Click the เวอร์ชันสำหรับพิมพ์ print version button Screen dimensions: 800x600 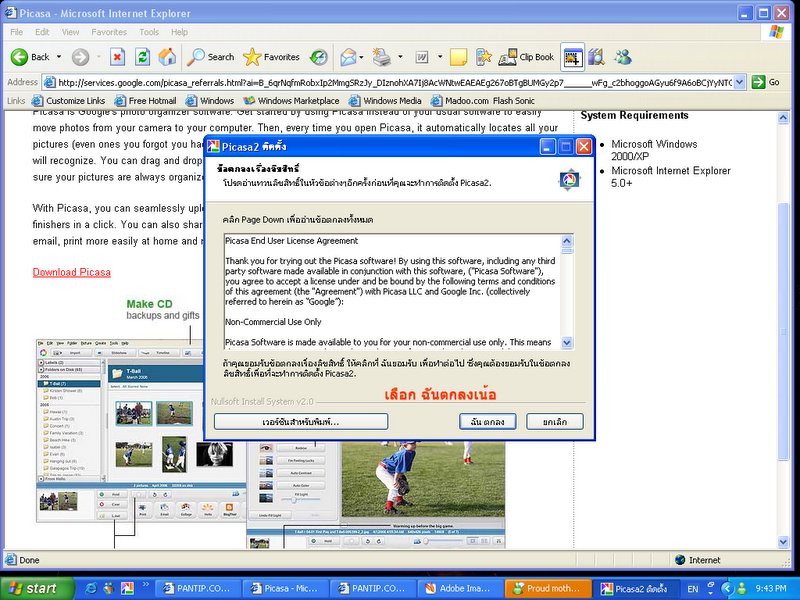pyautogui.click(x=301, y=421)
